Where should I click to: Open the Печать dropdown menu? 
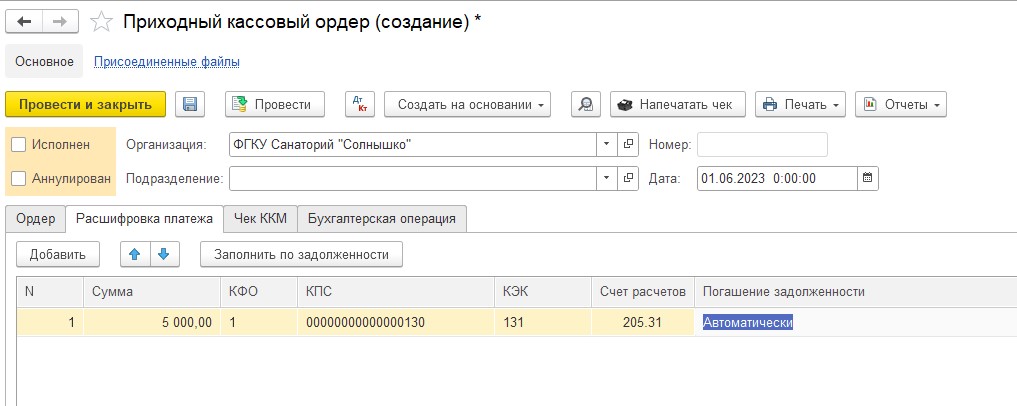(x=800, y=104)
